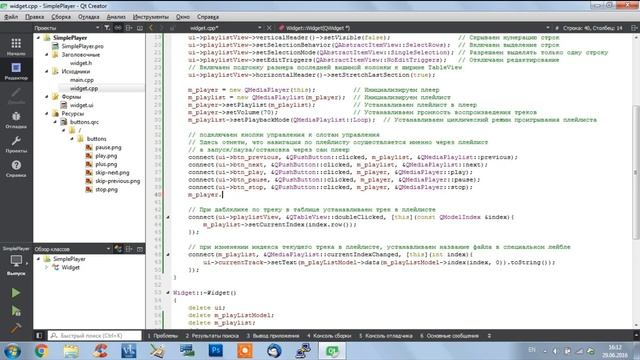Viewport: 640px width, 360px height.
Task: Show the Консоль сборки pane
Action: coord(329,336)
